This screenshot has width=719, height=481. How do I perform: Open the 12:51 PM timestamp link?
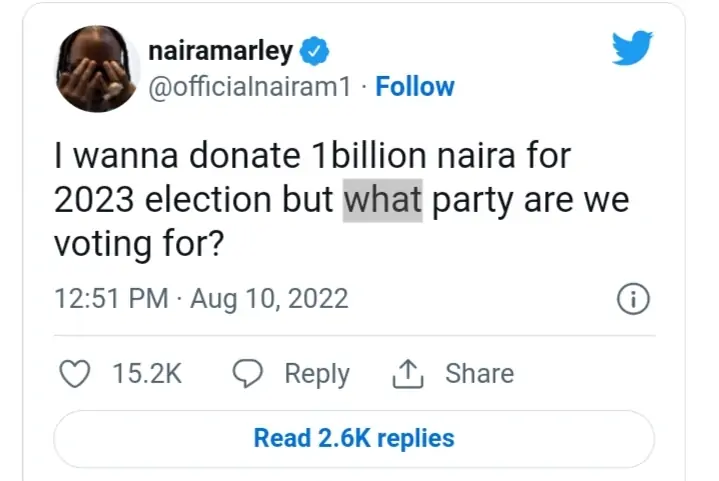(110, 299)
